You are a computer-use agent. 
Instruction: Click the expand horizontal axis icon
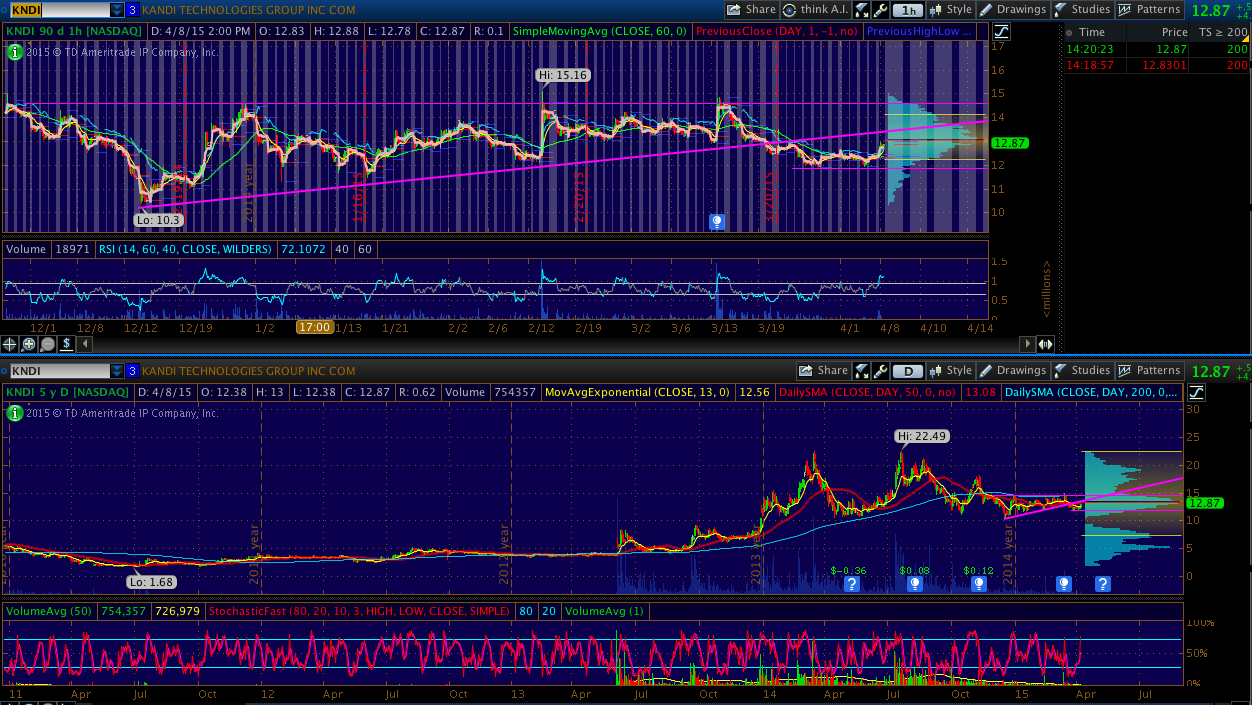point(1045,344)
